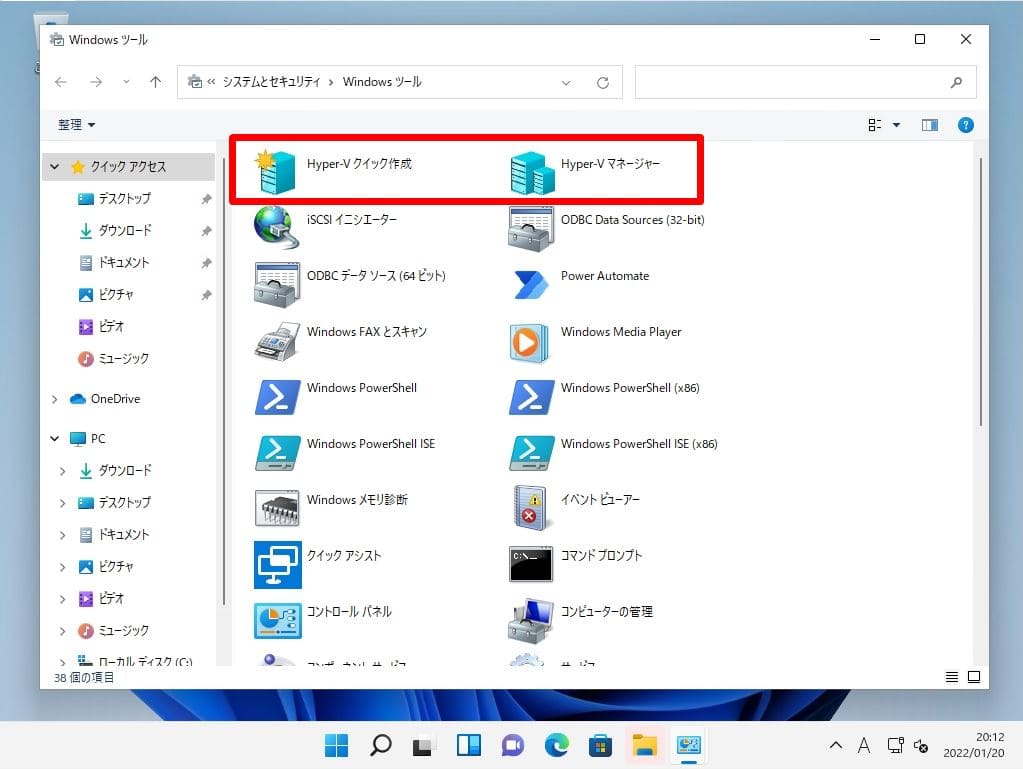
Task: Expand ミュージック under PC
Action: click(x=63, y=631)
